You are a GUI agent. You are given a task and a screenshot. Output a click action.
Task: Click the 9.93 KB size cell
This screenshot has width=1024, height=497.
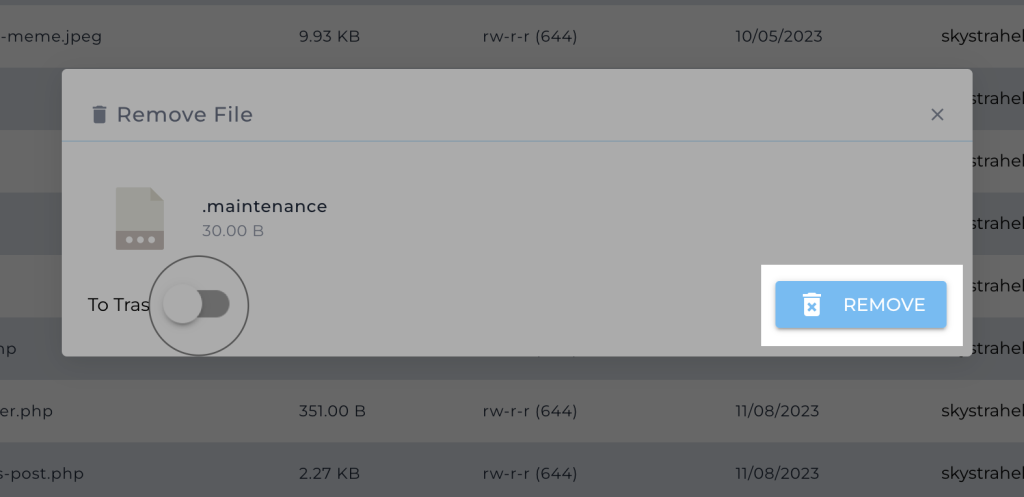coord(329,37)
